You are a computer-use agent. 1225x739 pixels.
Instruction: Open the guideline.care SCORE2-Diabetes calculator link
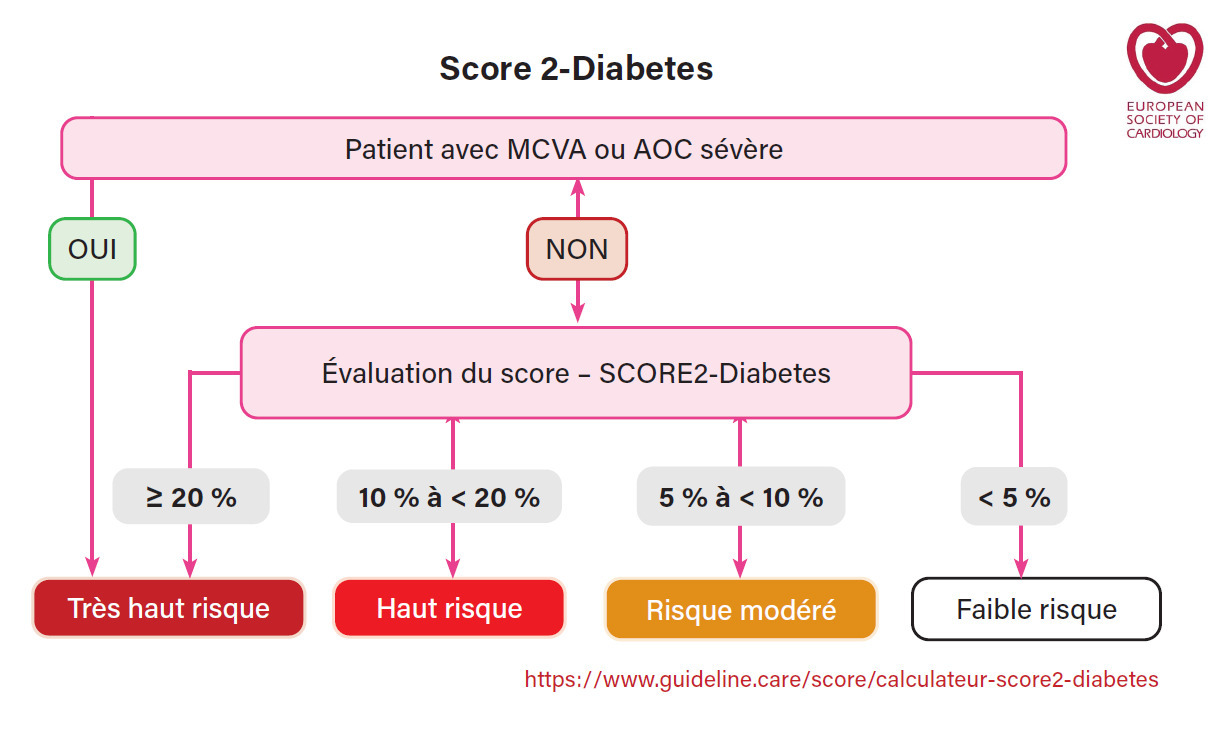pyautogui.click(x=841, y=680)
